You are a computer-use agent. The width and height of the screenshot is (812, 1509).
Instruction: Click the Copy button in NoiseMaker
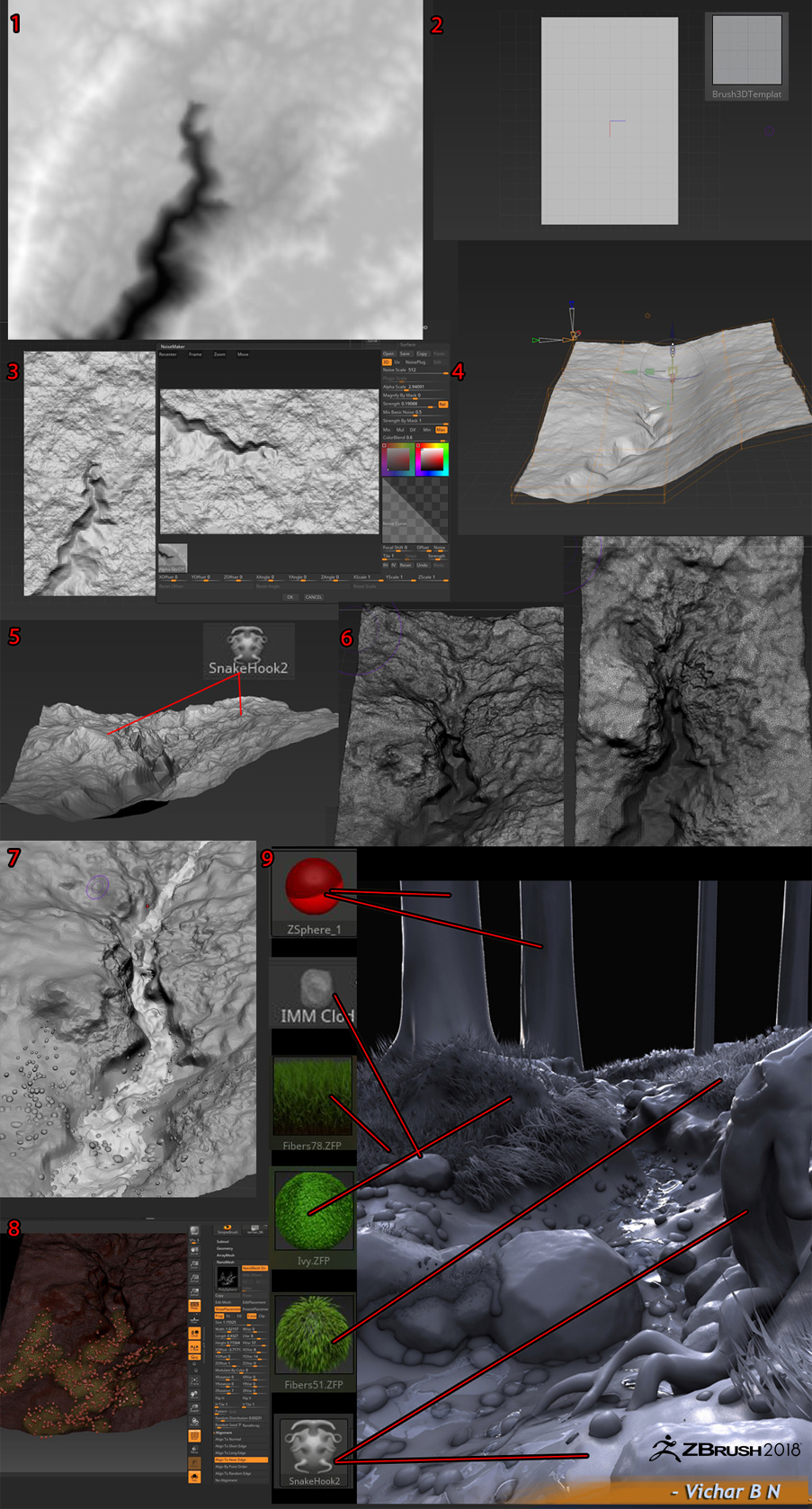click(422, 353)
